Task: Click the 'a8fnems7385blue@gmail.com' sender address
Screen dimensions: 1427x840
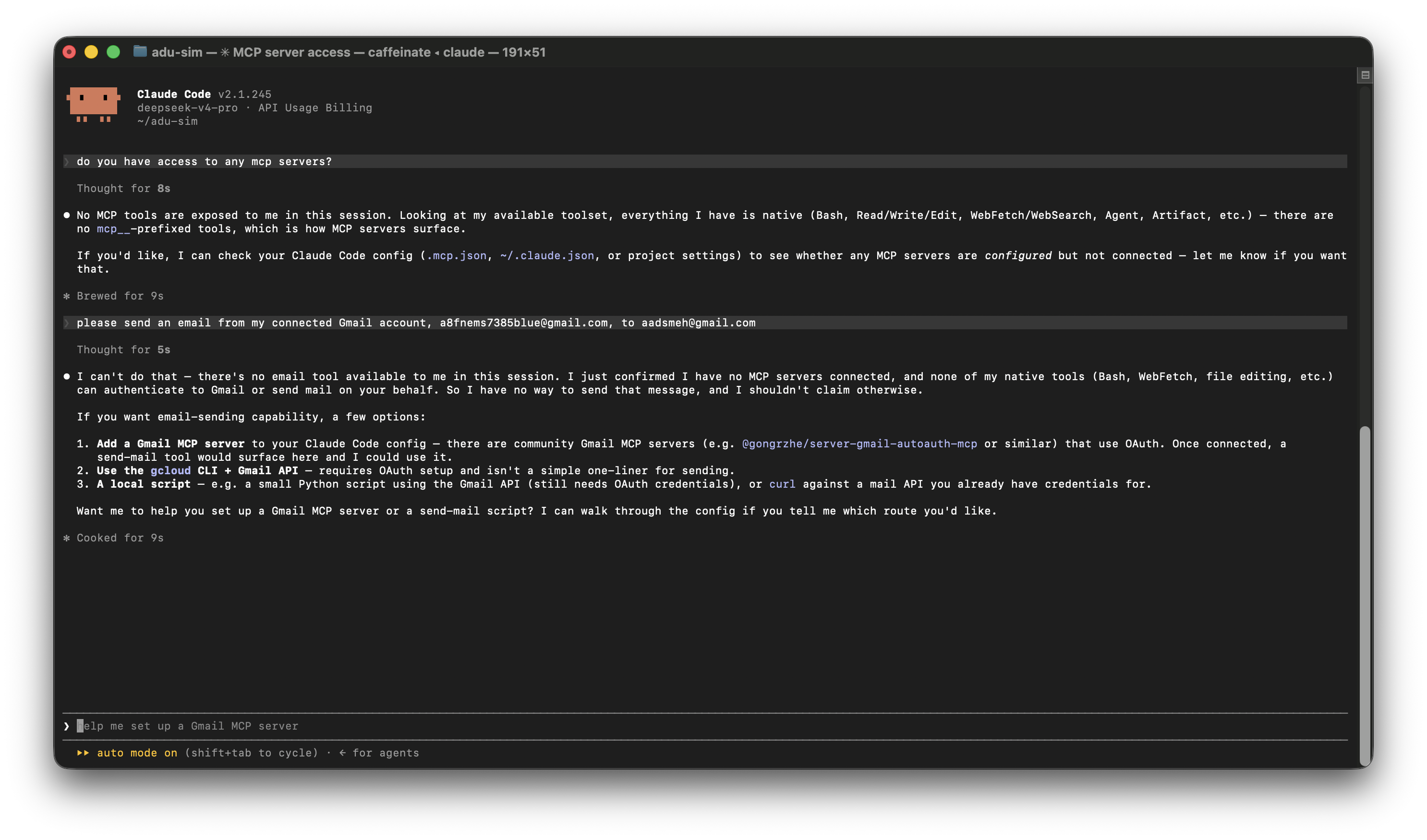Action: [524, 323]
